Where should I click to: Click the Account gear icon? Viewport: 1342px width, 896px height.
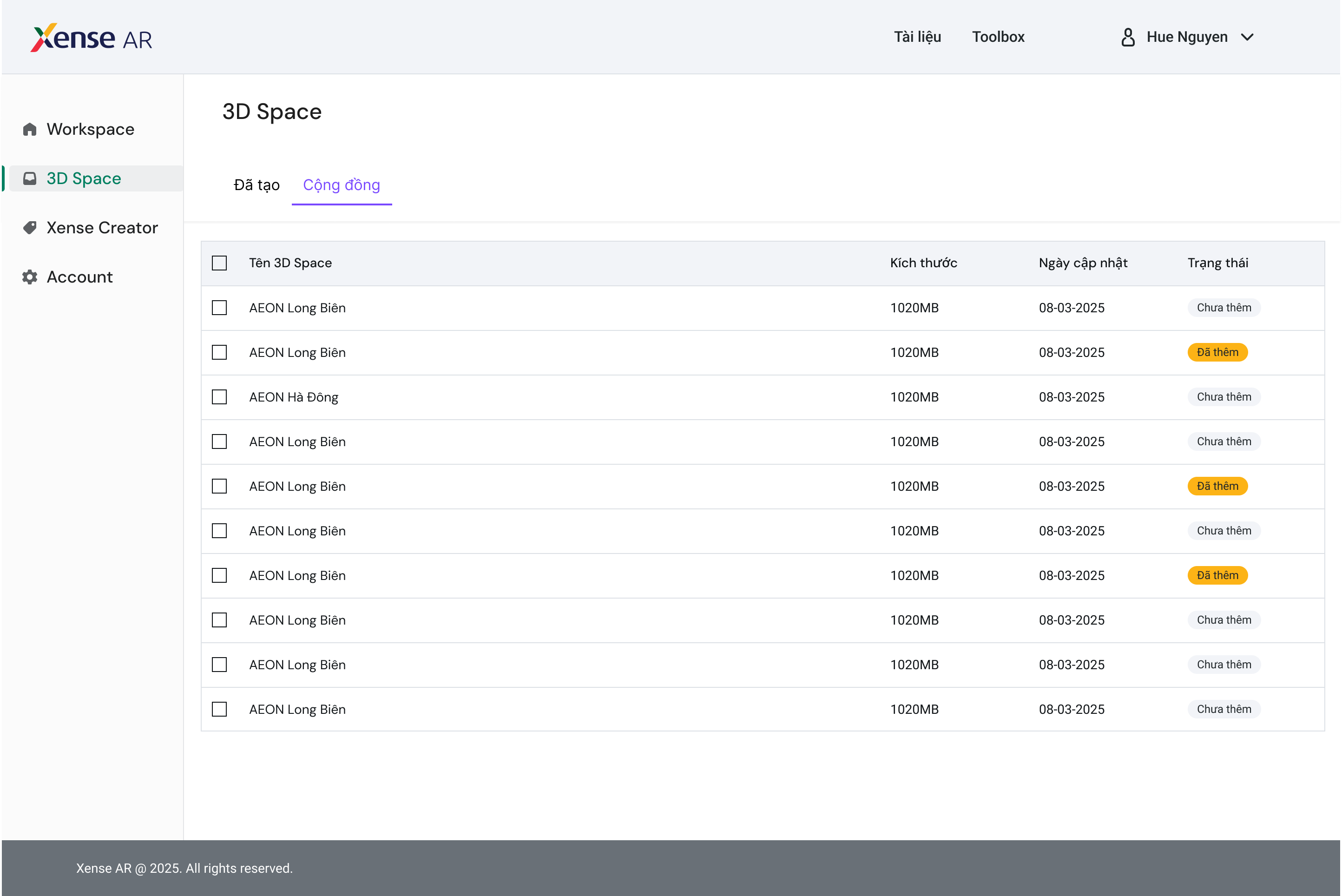[30, 277]
